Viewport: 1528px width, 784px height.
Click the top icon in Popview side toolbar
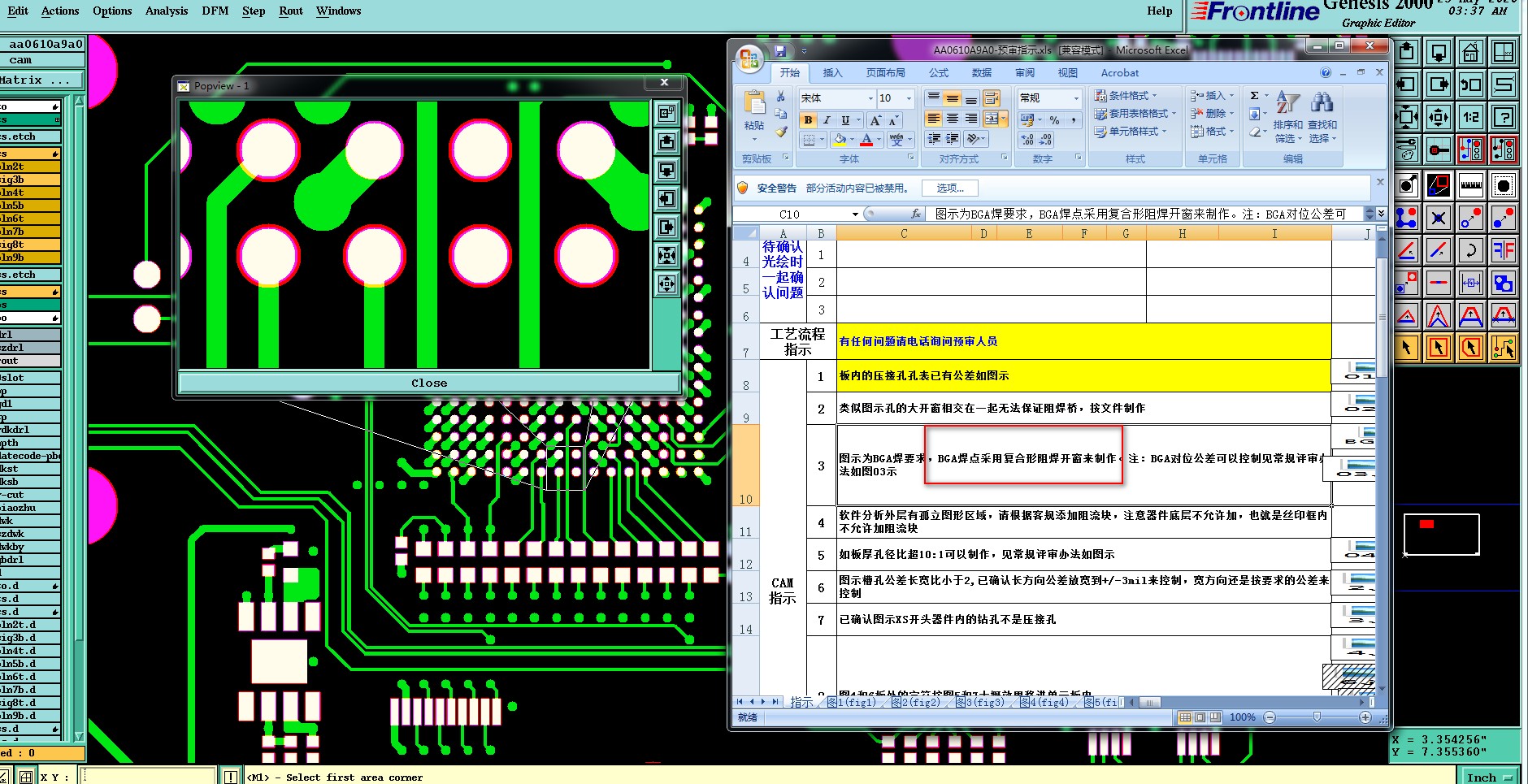(x=666, y=114)
